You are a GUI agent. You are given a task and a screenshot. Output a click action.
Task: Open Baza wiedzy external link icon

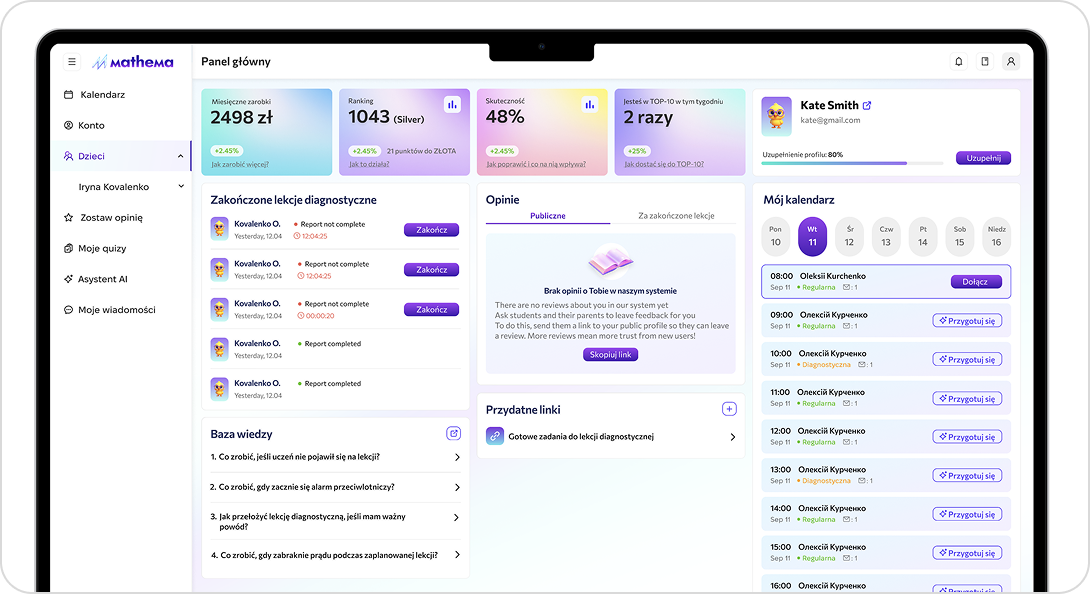click(453, 433)
